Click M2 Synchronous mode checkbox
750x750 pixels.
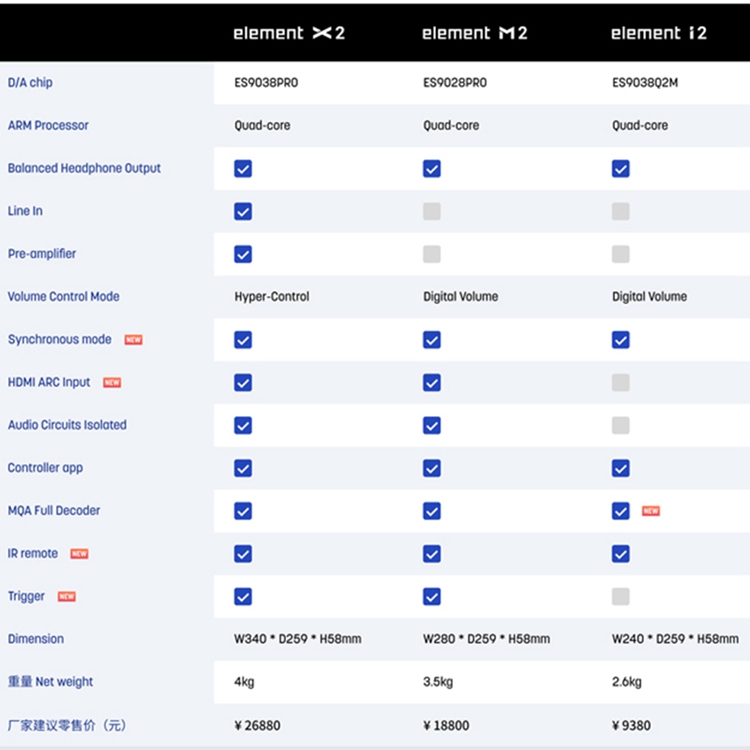coord(432,340)
